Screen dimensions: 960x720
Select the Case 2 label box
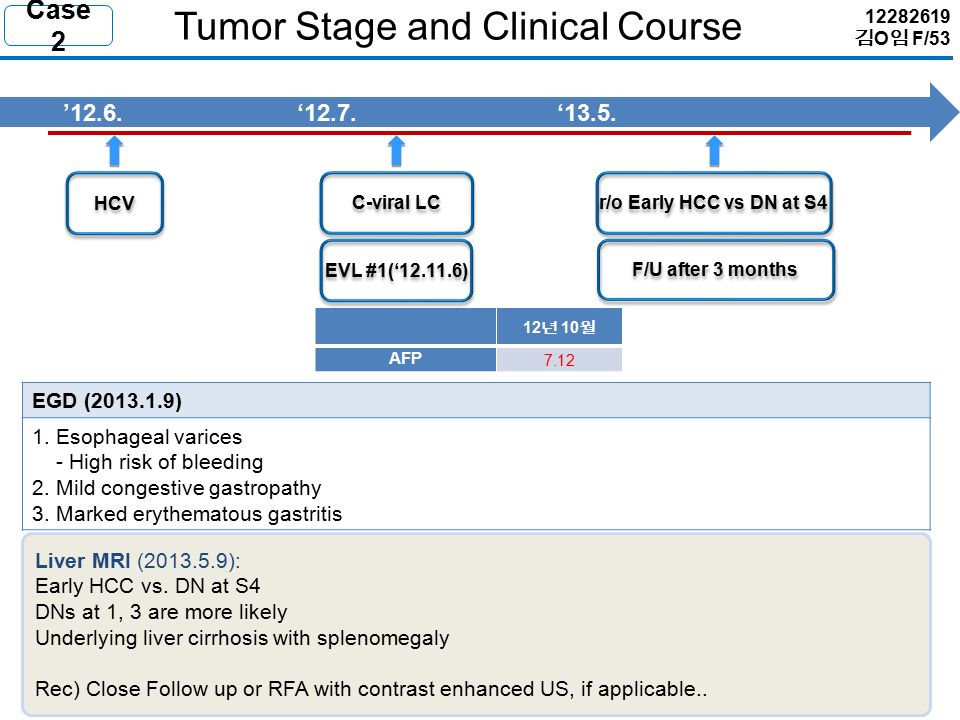tap(58, 26)
